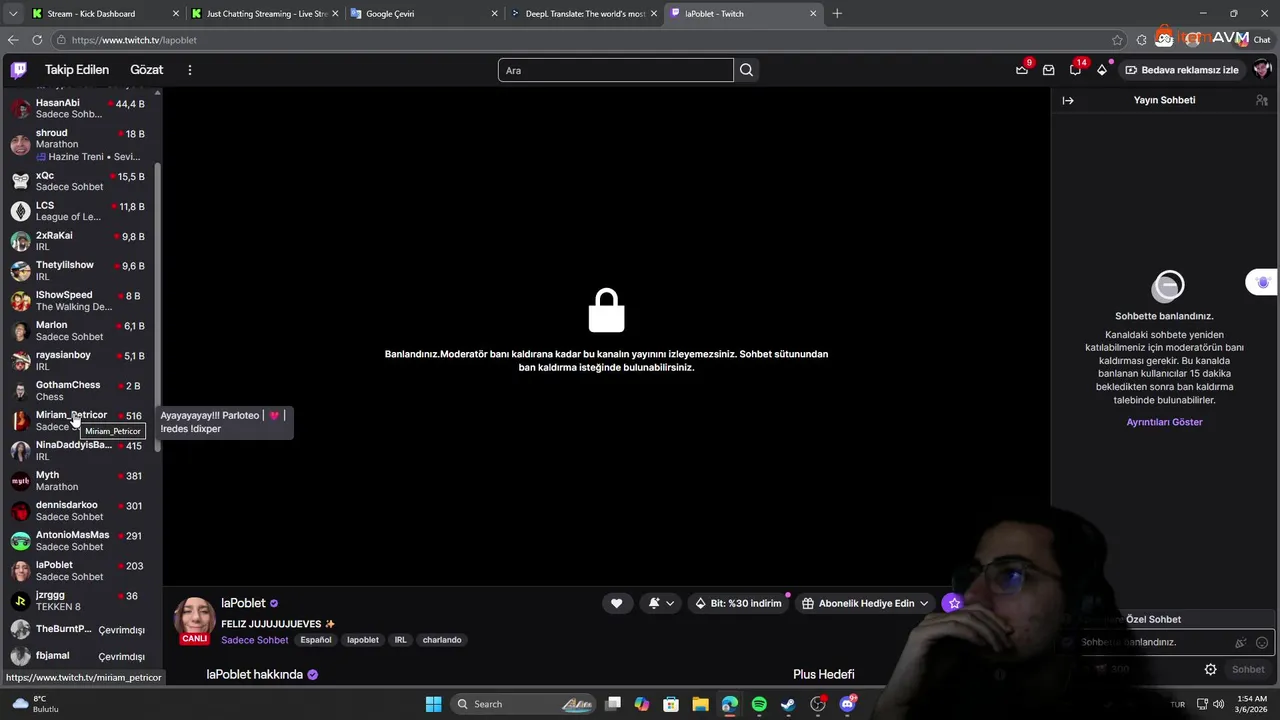Open Microsoft Store from taskbar
This screenshot has height=720, width=1280.
click(x=671, y=704)
